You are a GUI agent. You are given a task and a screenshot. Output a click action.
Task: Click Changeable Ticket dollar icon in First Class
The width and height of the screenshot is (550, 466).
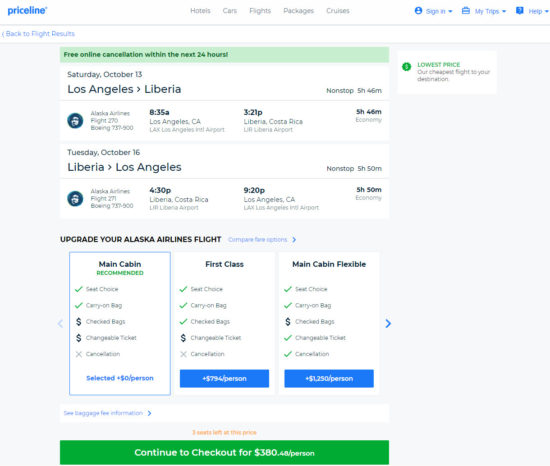pos(183,338)
